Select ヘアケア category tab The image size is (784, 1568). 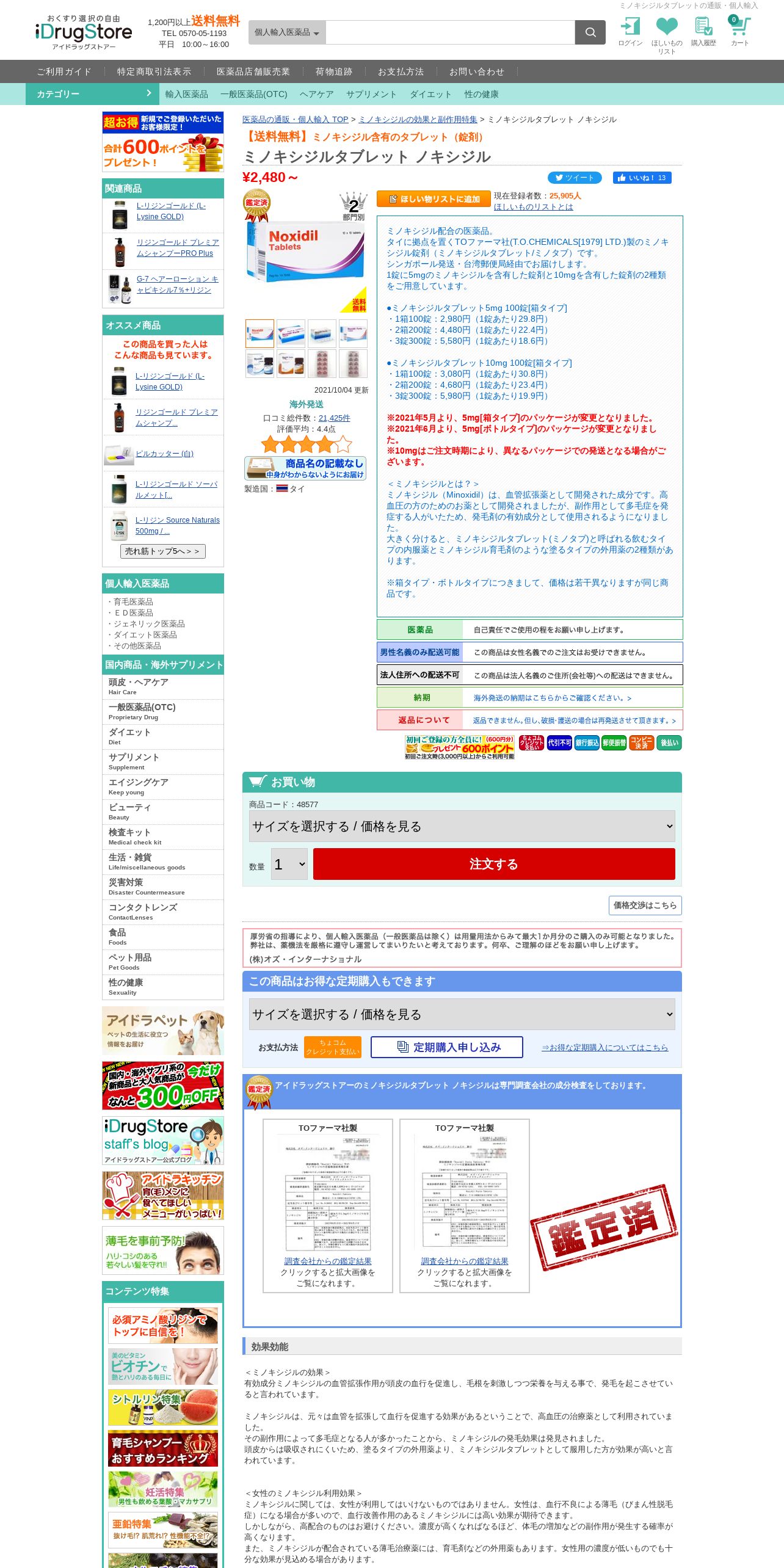[x=317, y=94]
